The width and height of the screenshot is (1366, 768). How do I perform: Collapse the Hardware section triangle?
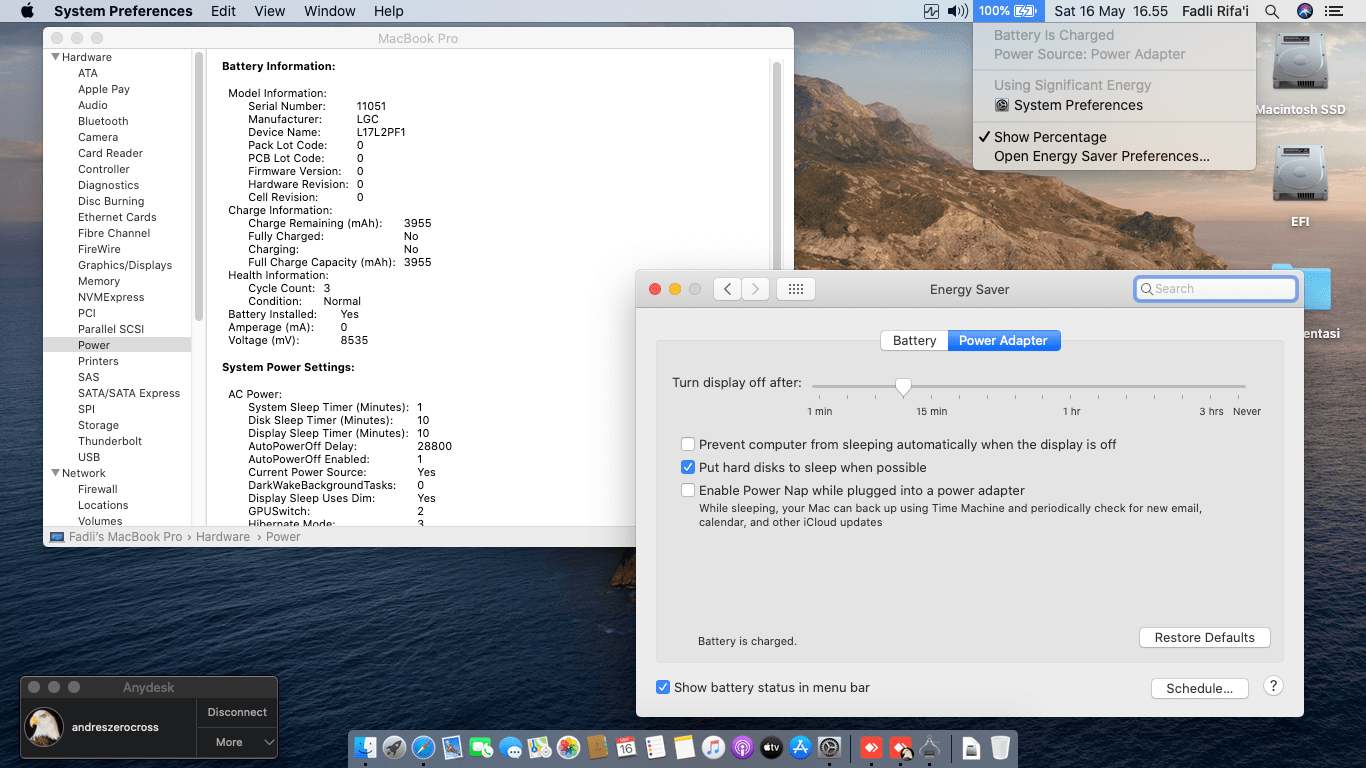pos(55,57)
